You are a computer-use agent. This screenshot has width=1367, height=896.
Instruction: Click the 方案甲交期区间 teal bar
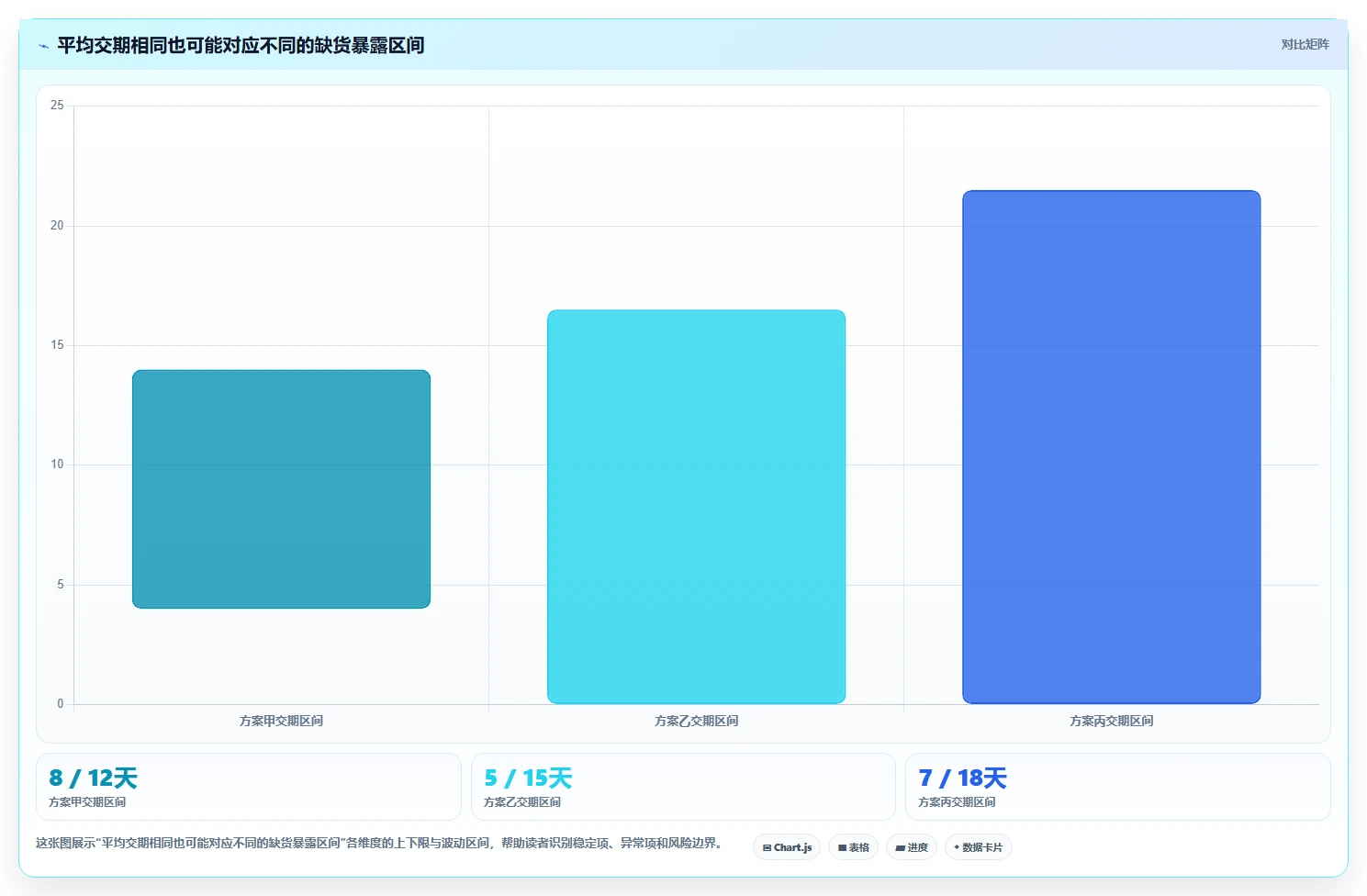coord(281,489)
